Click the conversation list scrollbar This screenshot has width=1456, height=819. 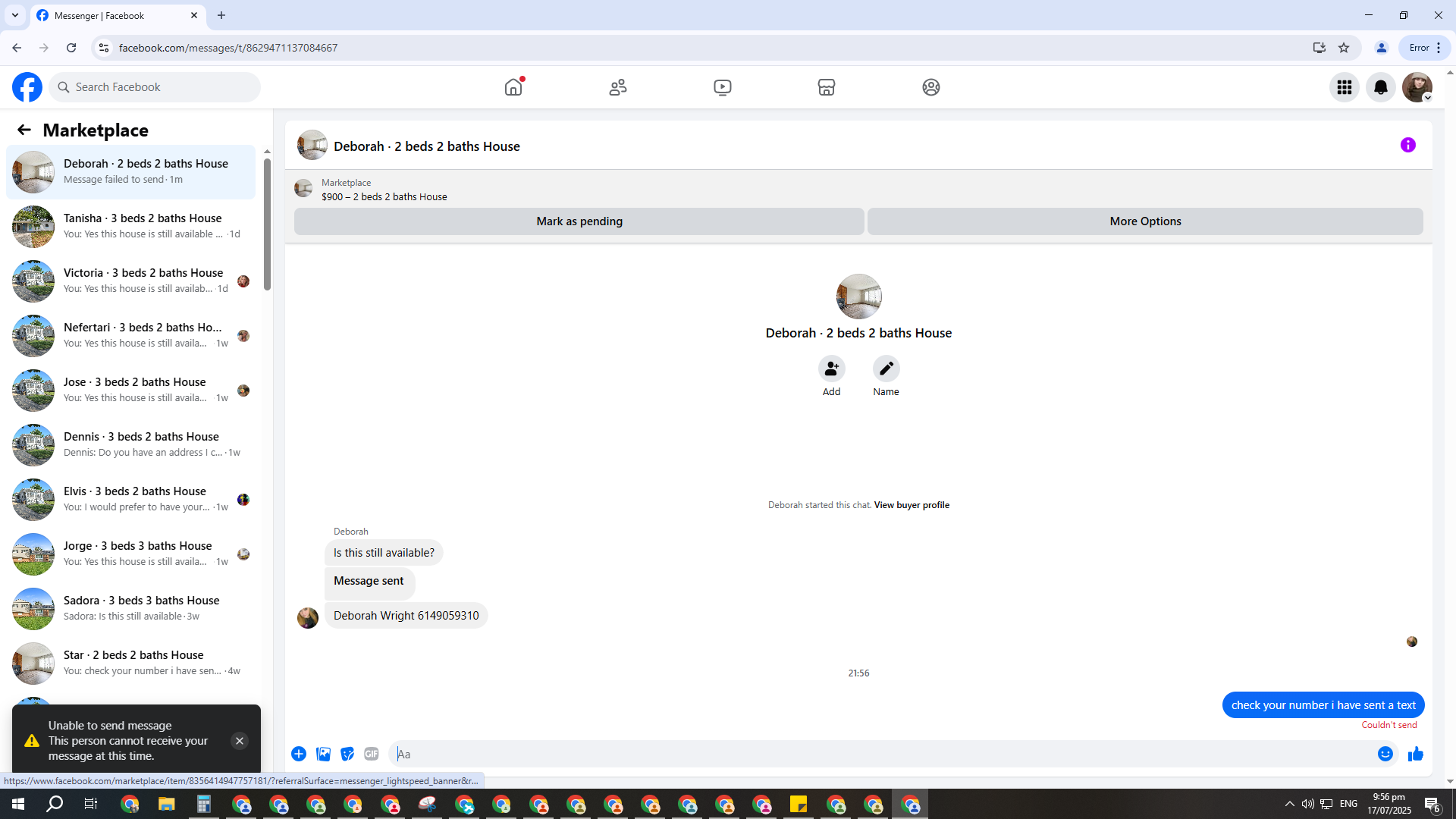pos(267,224)
